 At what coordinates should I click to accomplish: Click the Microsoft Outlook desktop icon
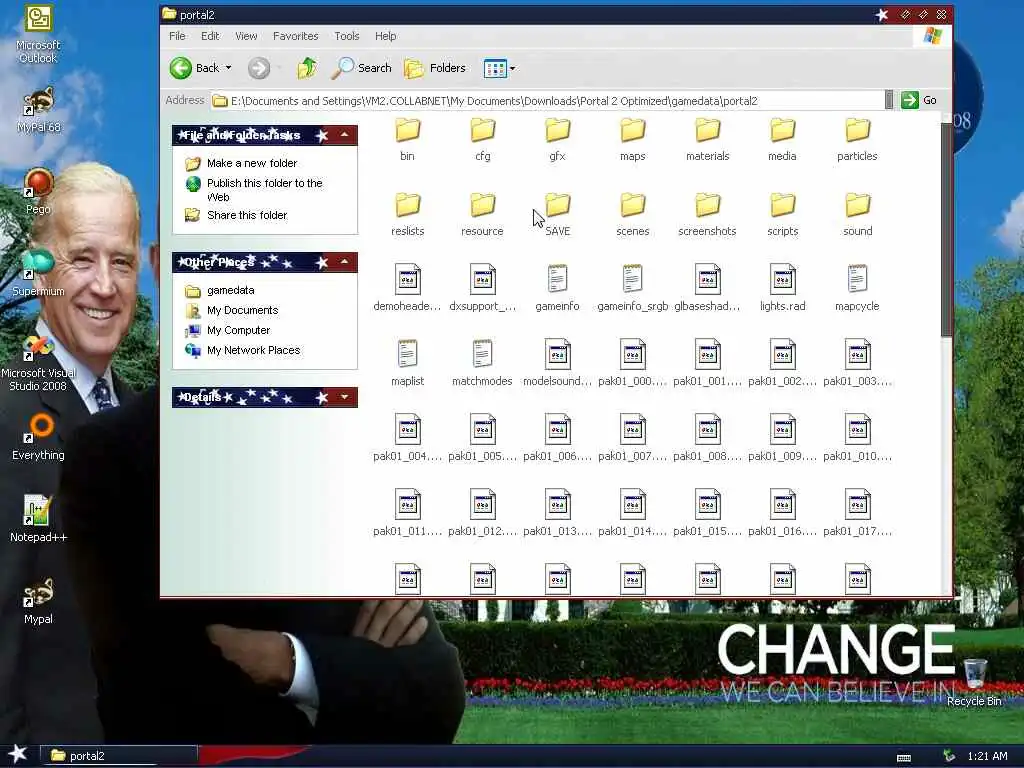[x=38, y=20]
